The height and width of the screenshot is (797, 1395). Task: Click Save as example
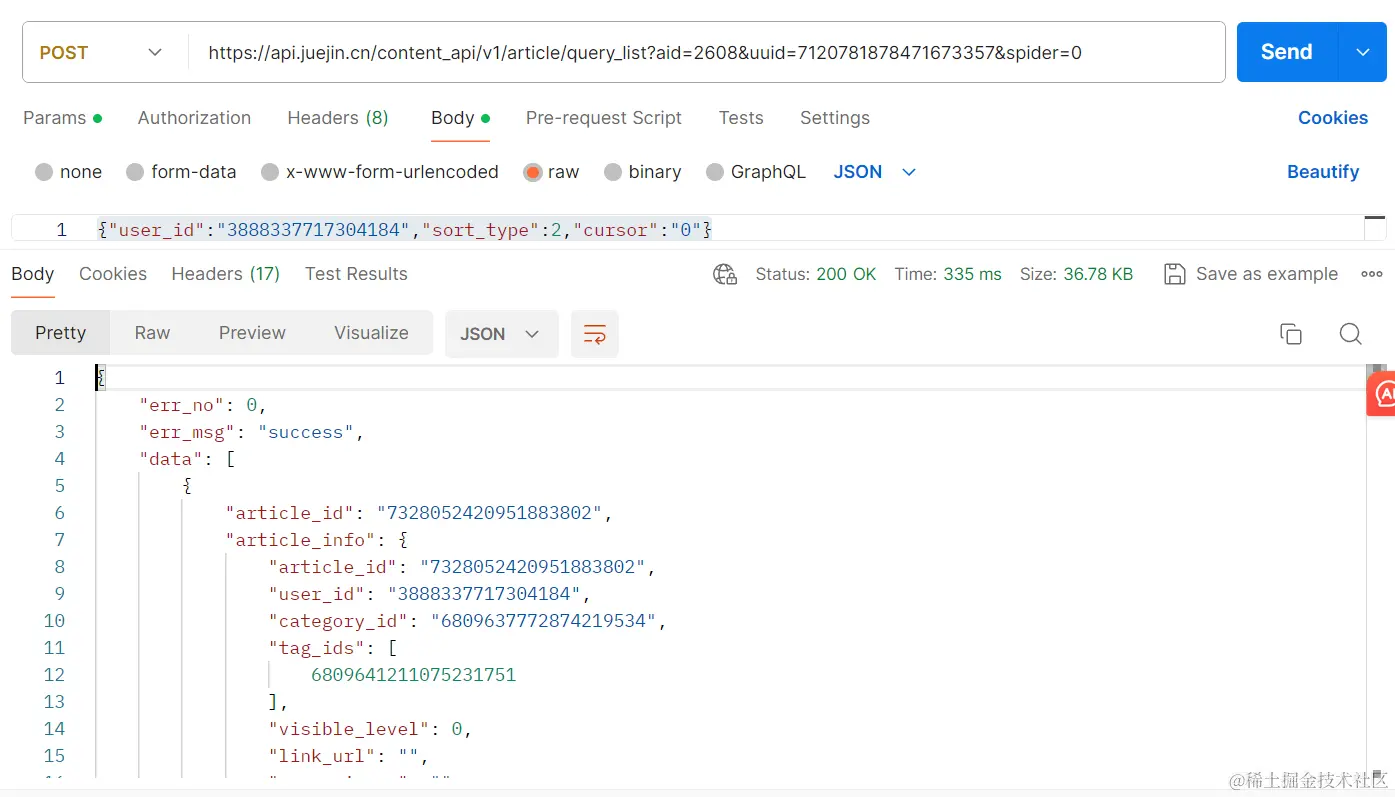[1267, 274]
